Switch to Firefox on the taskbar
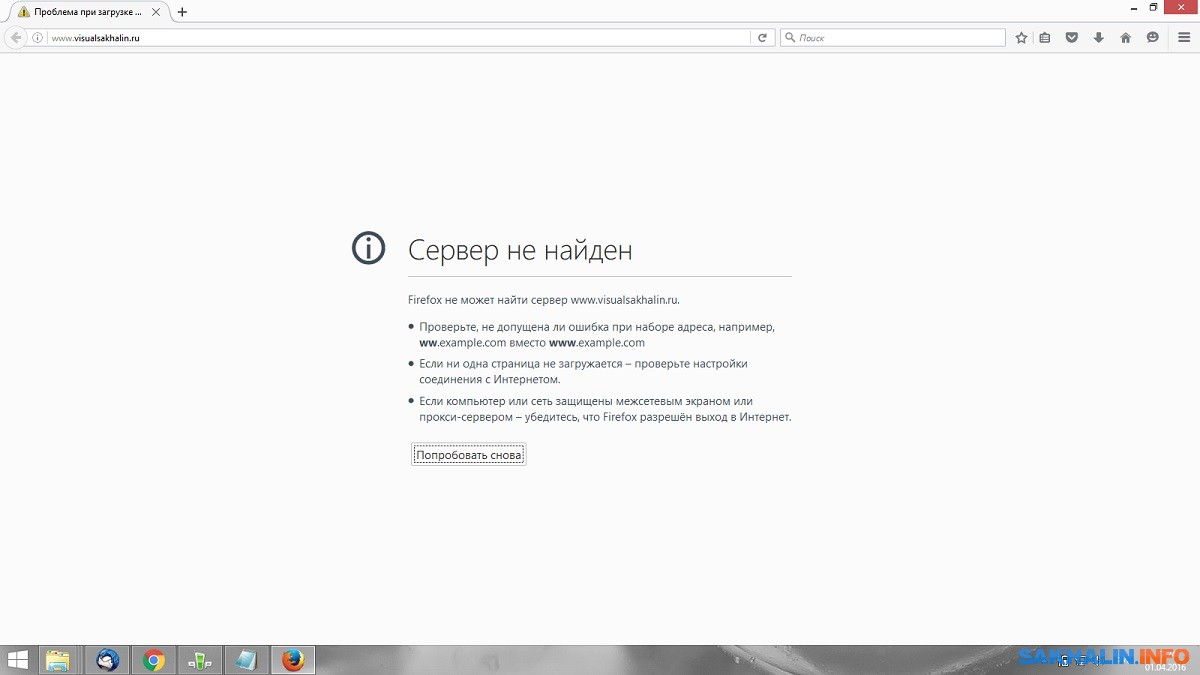Viewport: 1200px width, 675px height. [x=292, y=660]
